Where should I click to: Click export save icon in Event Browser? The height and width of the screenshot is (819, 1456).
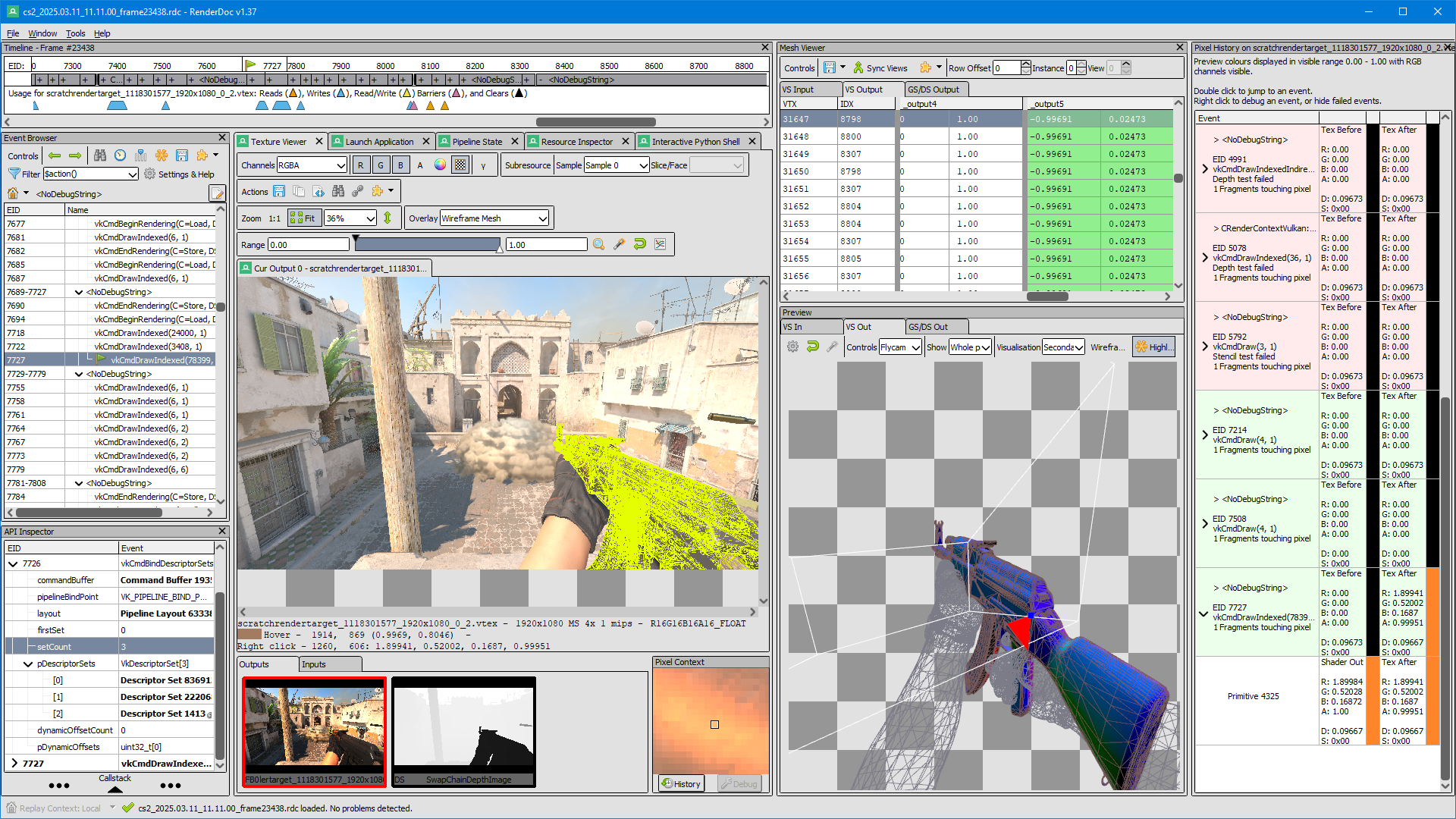point(182,155)
